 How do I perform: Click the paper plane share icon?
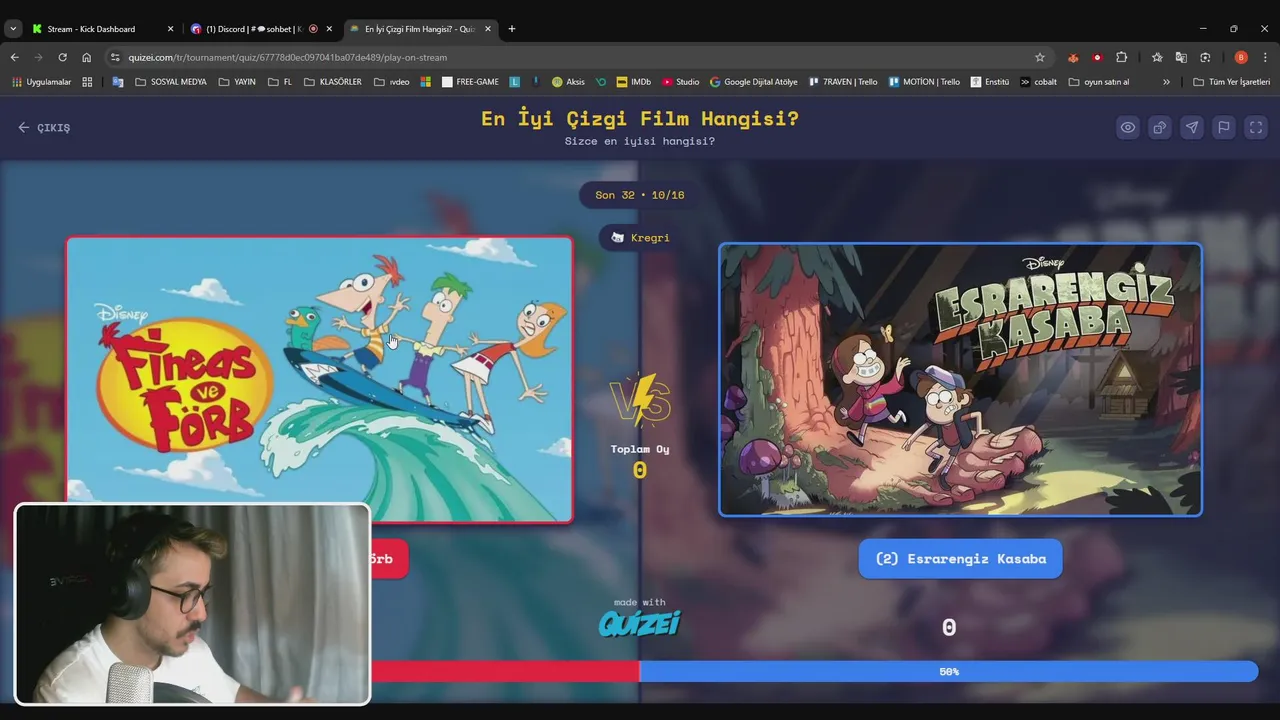click(1191, 127)
